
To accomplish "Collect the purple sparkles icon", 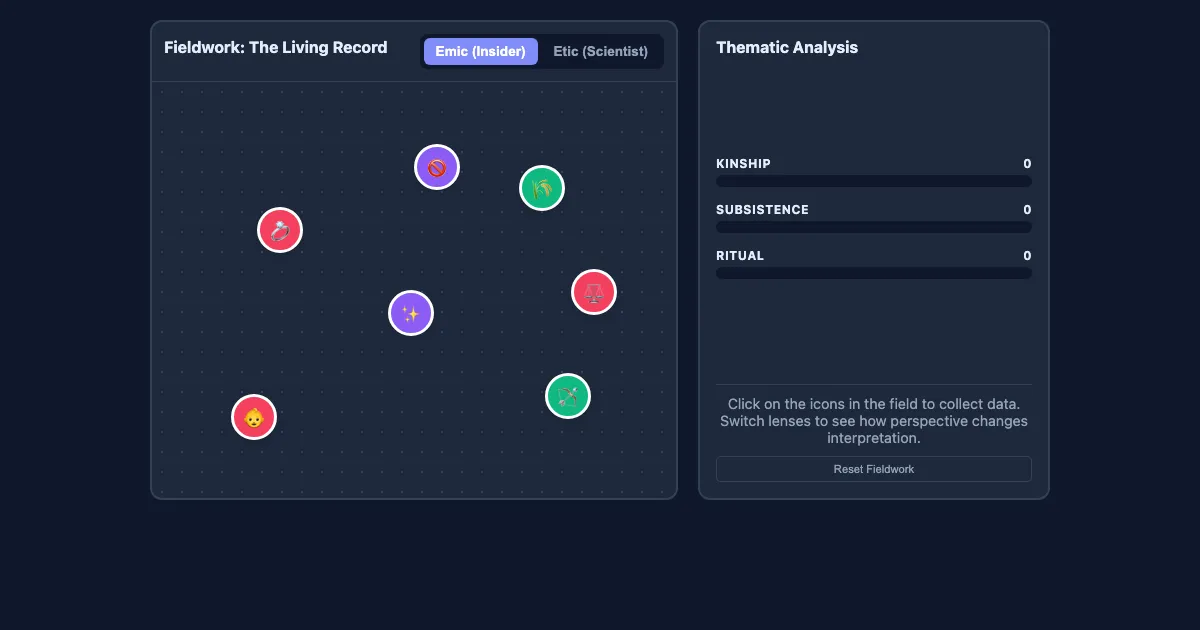I will click(x=411, y=313).
